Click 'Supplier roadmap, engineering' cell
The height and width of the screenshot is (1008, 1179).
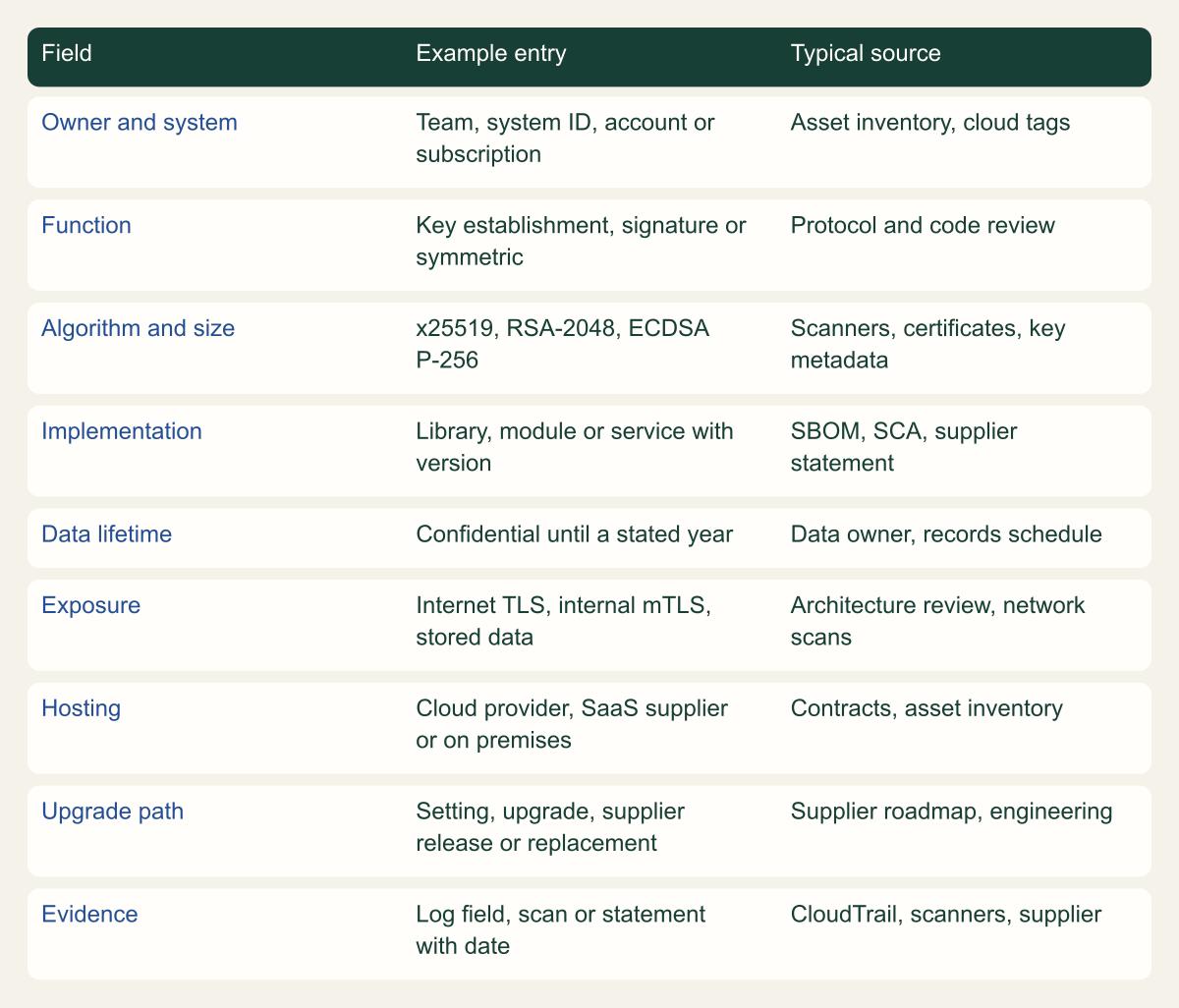click(964, 831)
